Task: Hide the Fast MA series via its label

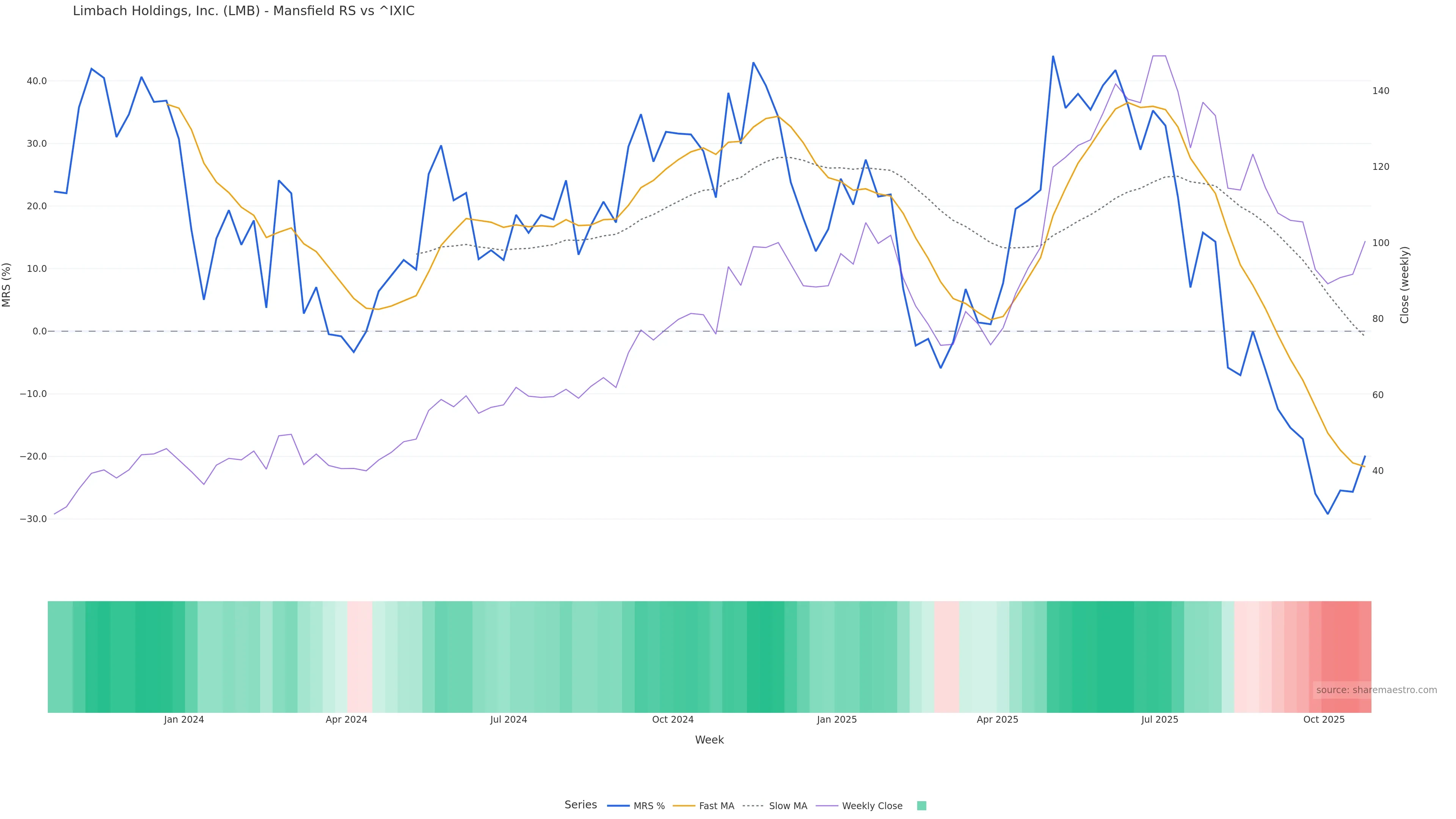Action: pyautogui.click(x=716, y=806)
